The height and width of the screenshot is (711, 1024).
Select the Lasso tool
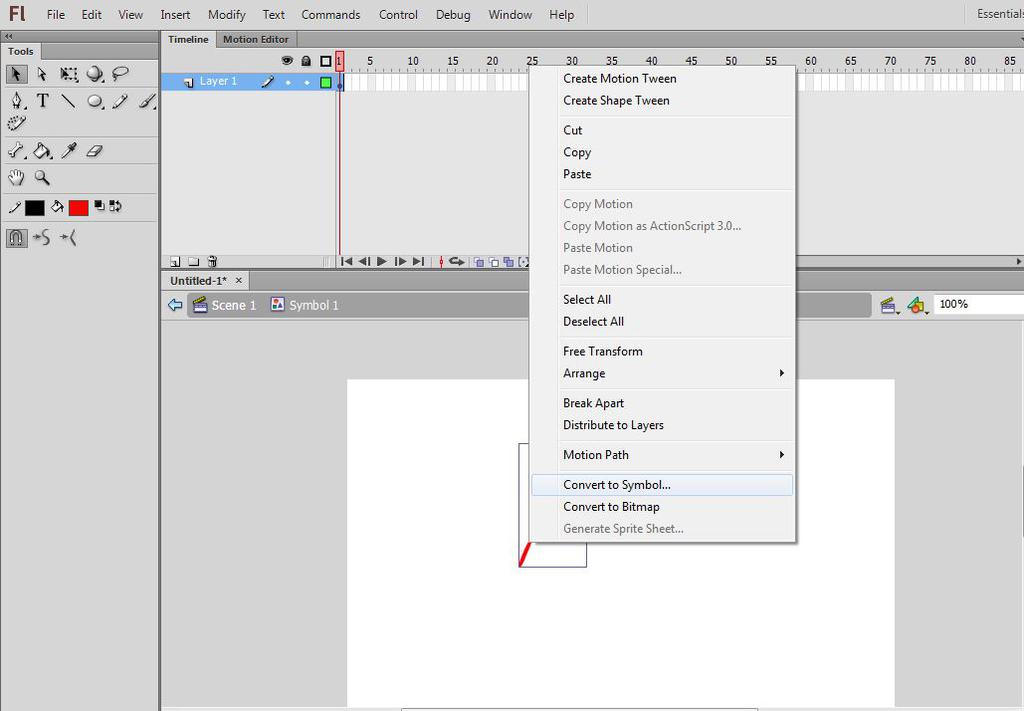pyautogui.click(x=120, y=74)
